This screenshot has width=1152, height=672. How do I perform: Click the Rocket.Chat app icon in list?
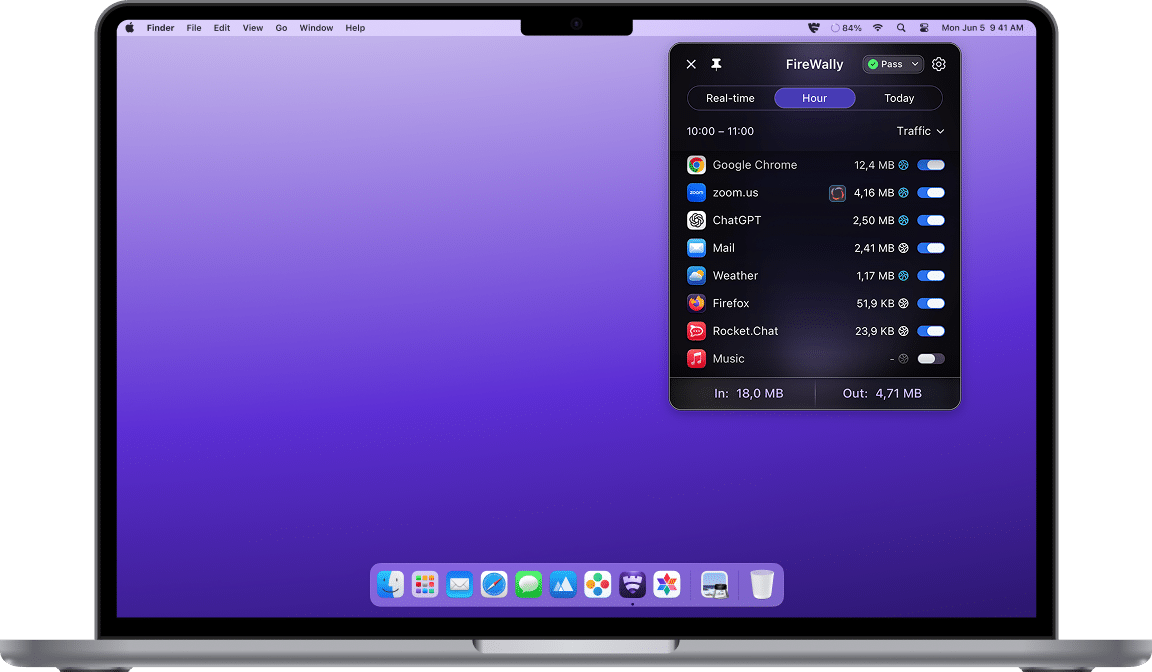[696, 331]
